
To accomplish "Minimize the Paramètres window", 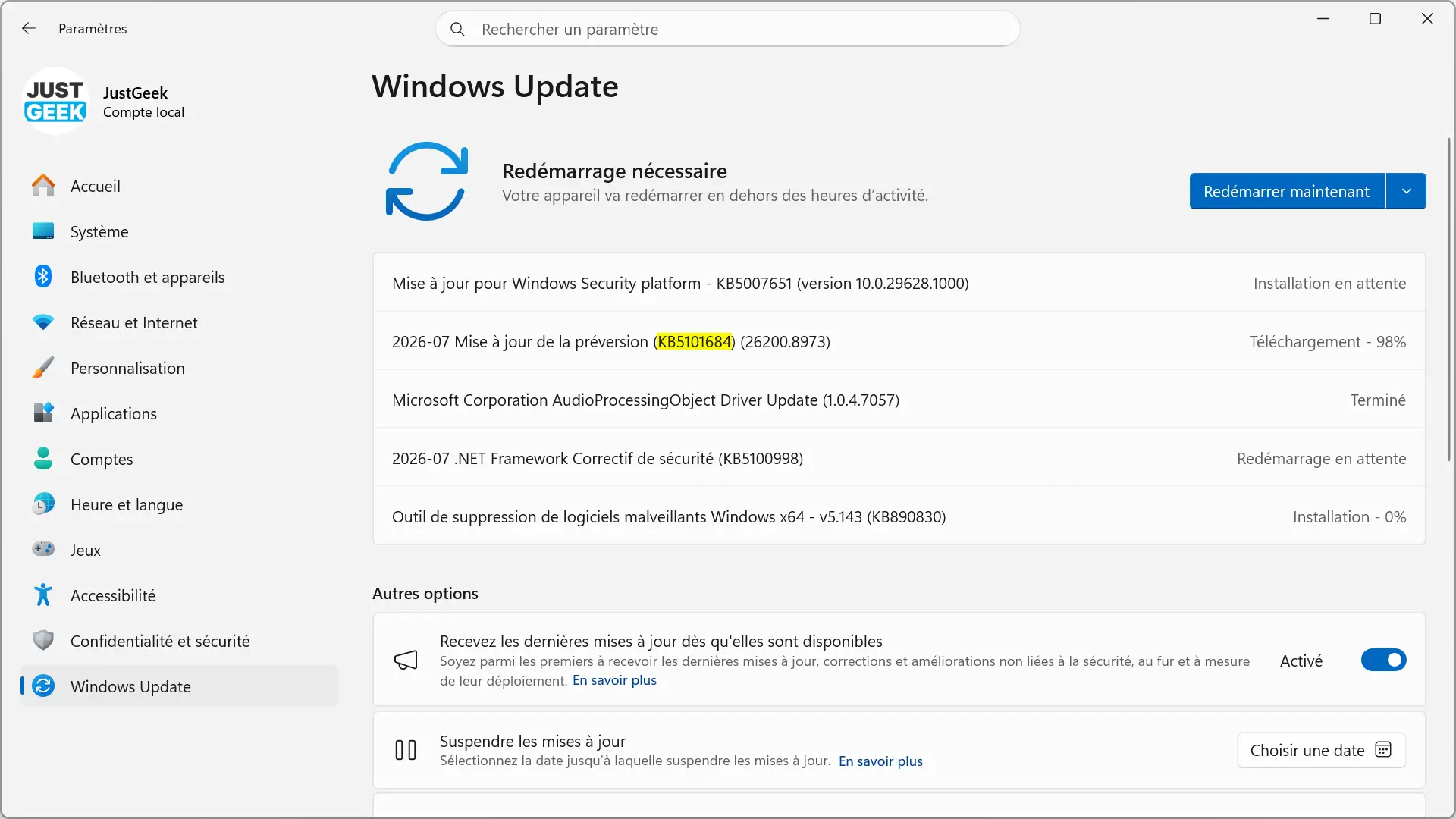I will click(1323, 18).
